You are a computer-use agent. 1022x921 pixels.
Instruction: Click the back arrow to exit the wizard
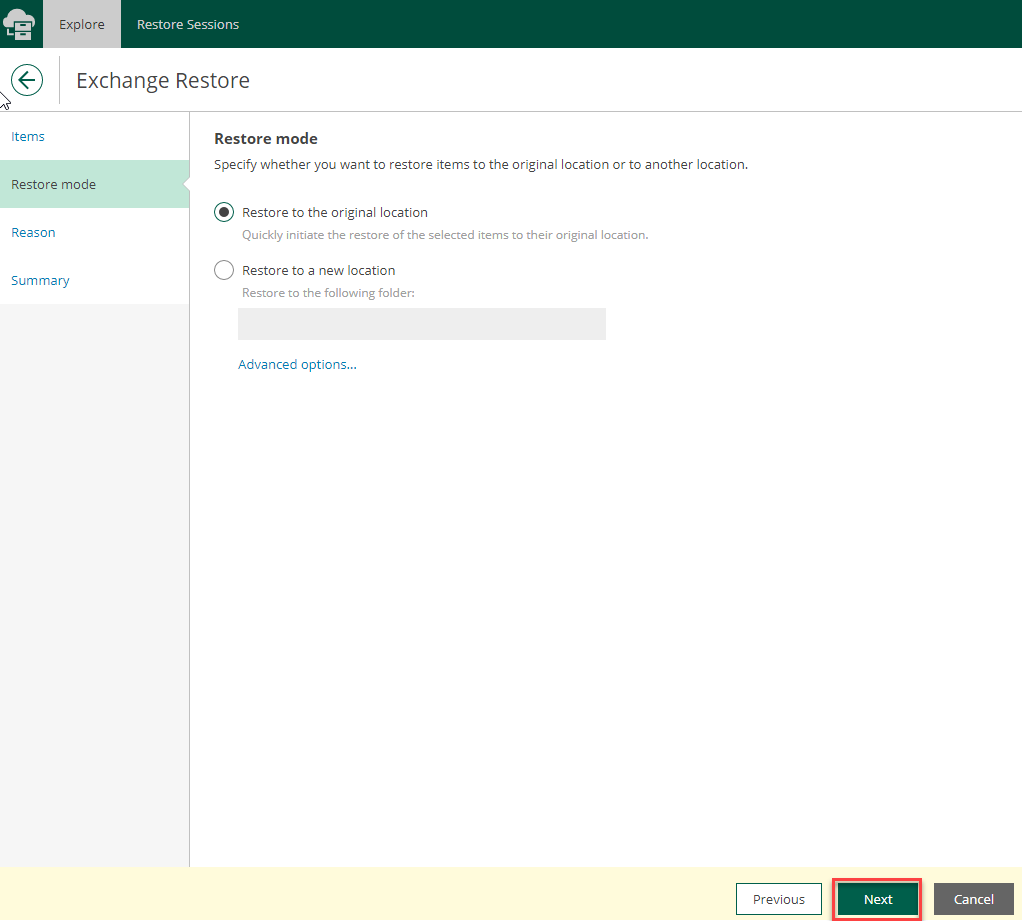(x=26, y=80)
